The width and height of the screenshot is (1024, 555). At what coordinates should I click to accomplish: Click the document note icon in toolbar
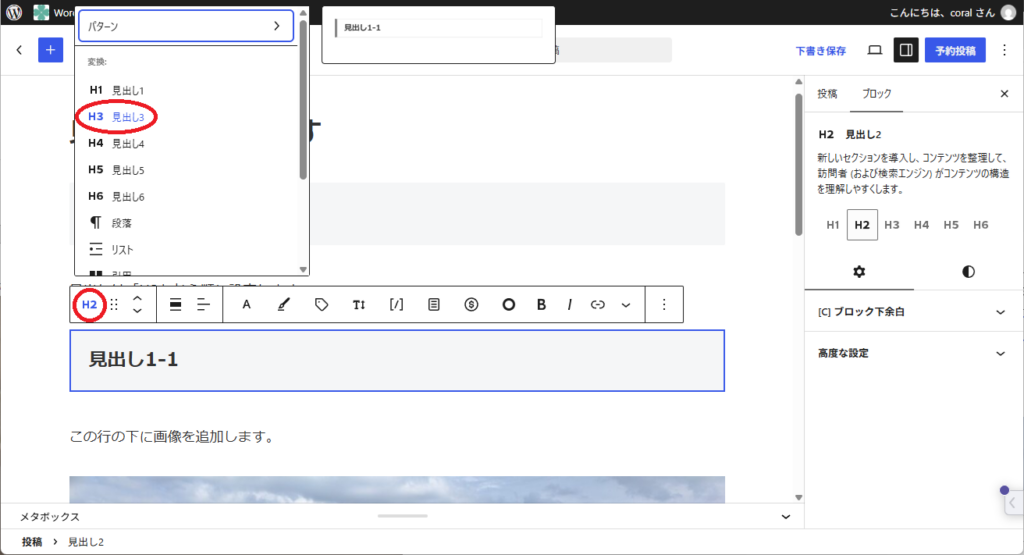click(434, 304)
